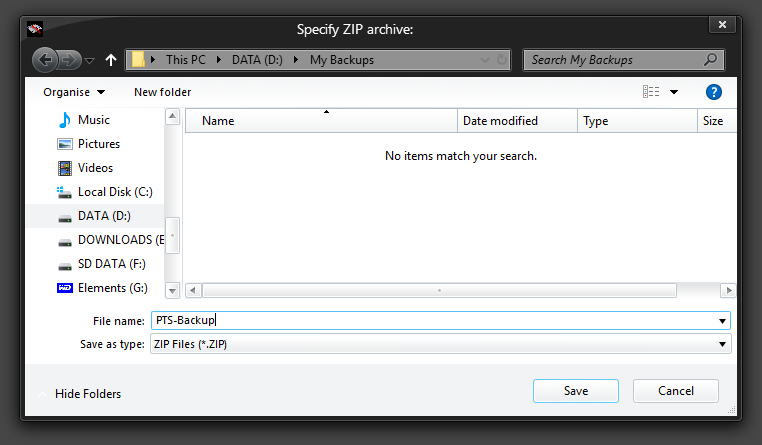The image size is (762, 445).
Task: Click the horizontal scrollbar thumb
Action: pyautogui.click(x=439, y=291)
